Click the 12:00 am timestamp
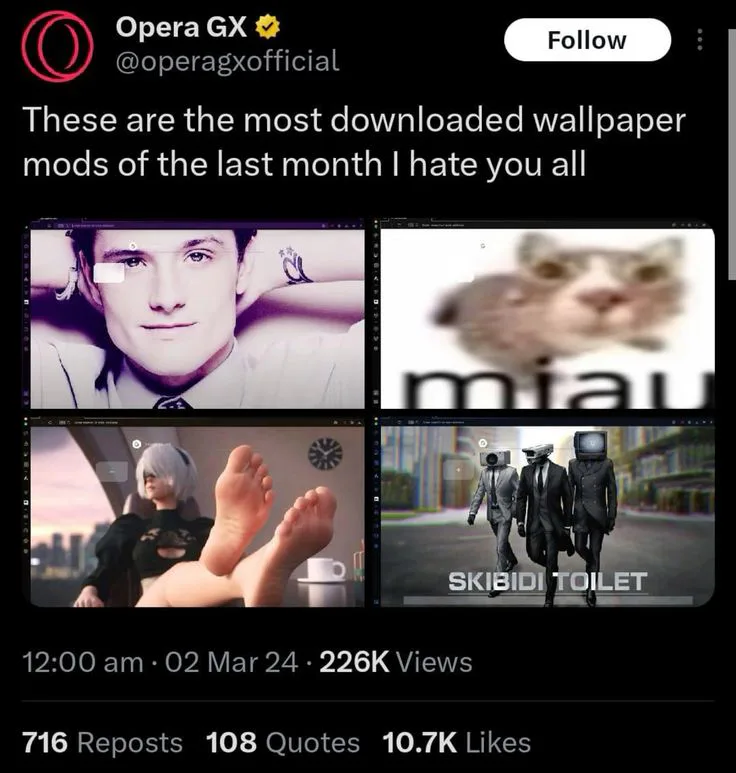Image resolution: width=736 pixels, height=773 pixels. pos(83,662)
